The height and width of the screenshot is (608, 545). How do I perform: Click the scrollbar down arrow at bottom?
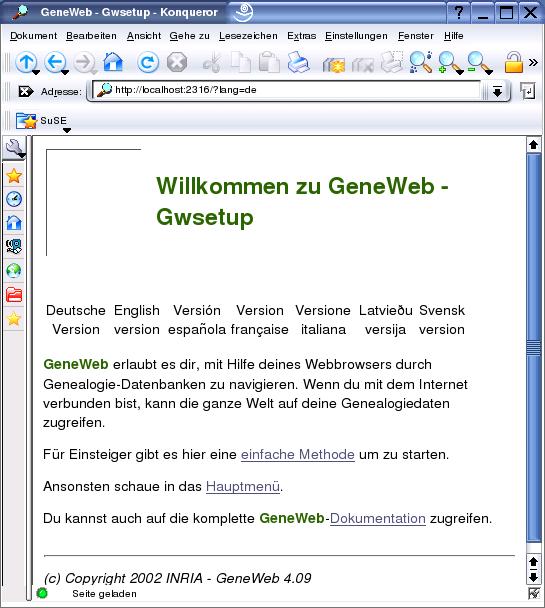tap(534, 577)
